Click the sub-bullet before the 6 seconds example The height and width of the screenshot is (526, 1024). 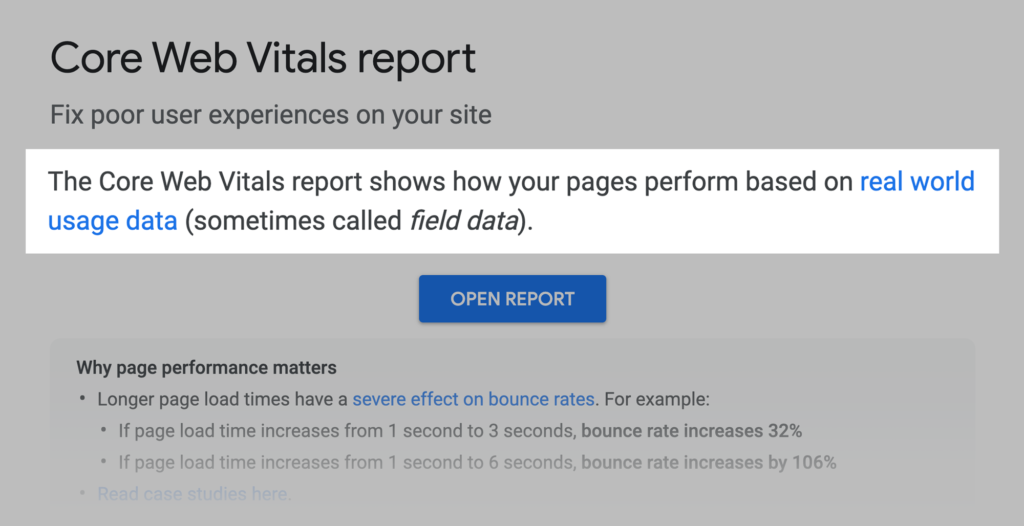coord(104,463)
